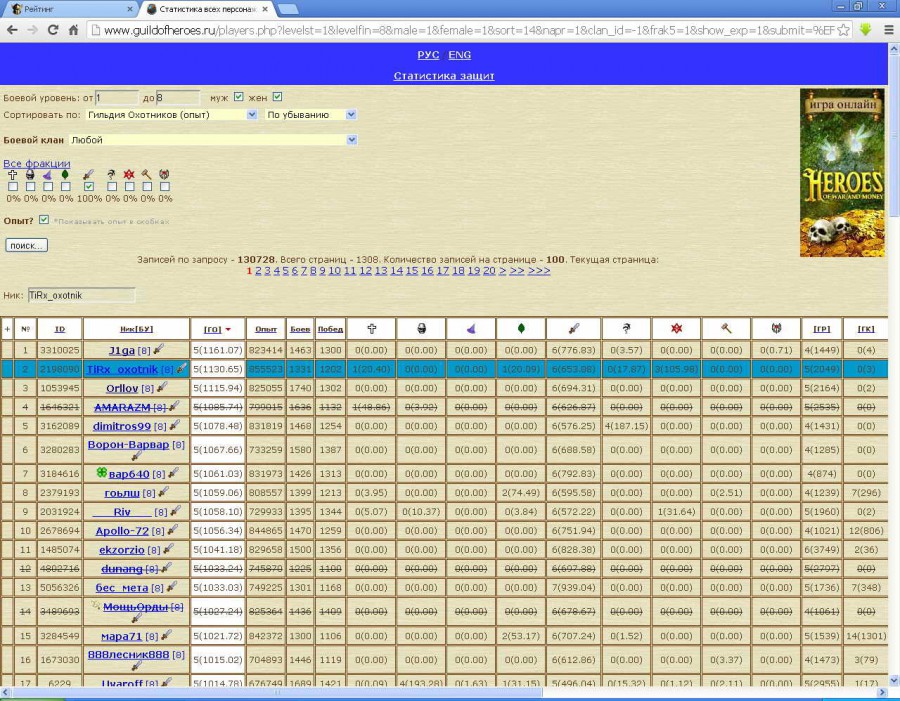Open the browser home page icon
The image size is (900, 701).
[x=73, y=30]
